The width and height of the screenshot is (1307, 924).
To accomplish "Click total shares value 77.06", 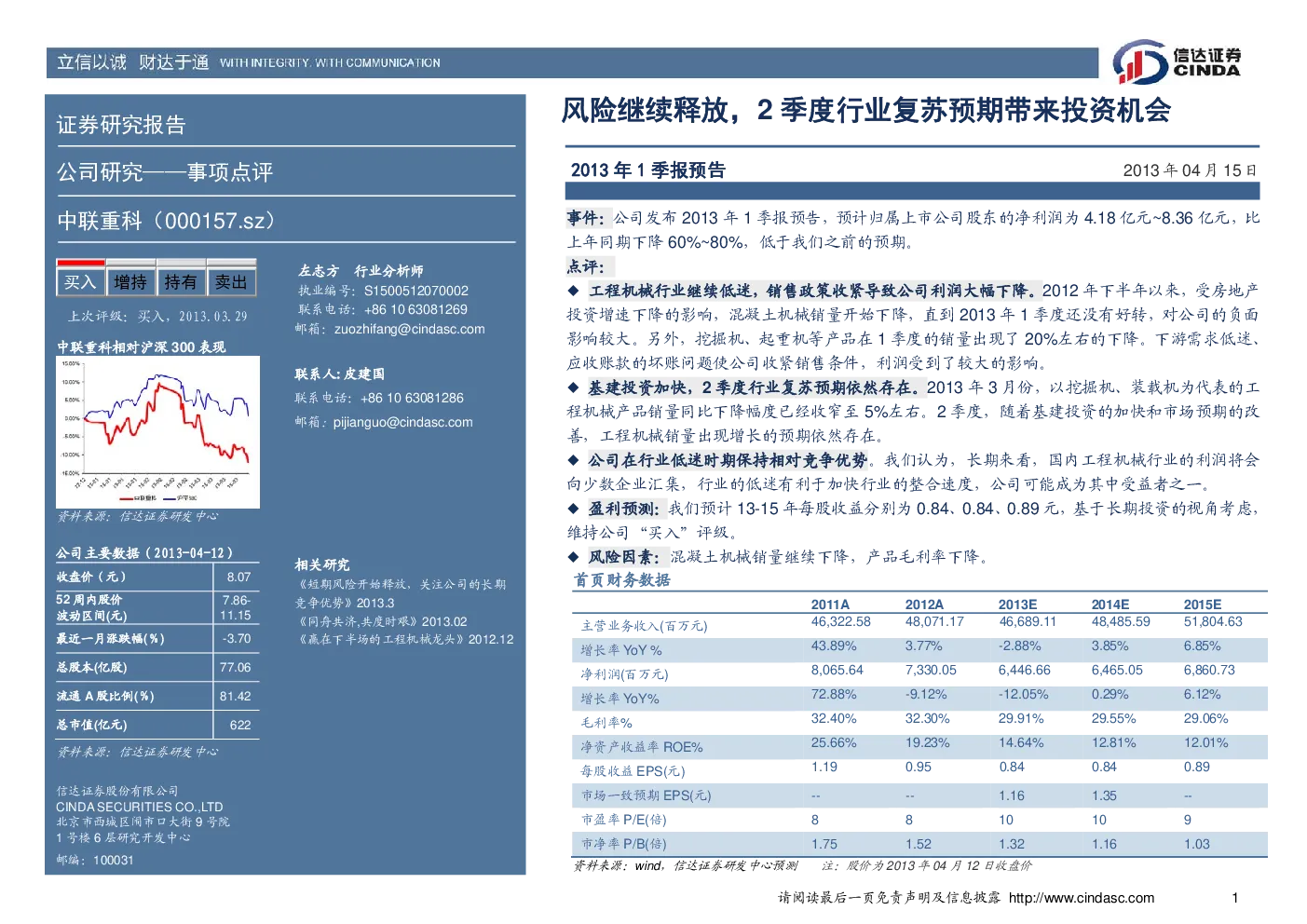I will click(x=236, y=667).
